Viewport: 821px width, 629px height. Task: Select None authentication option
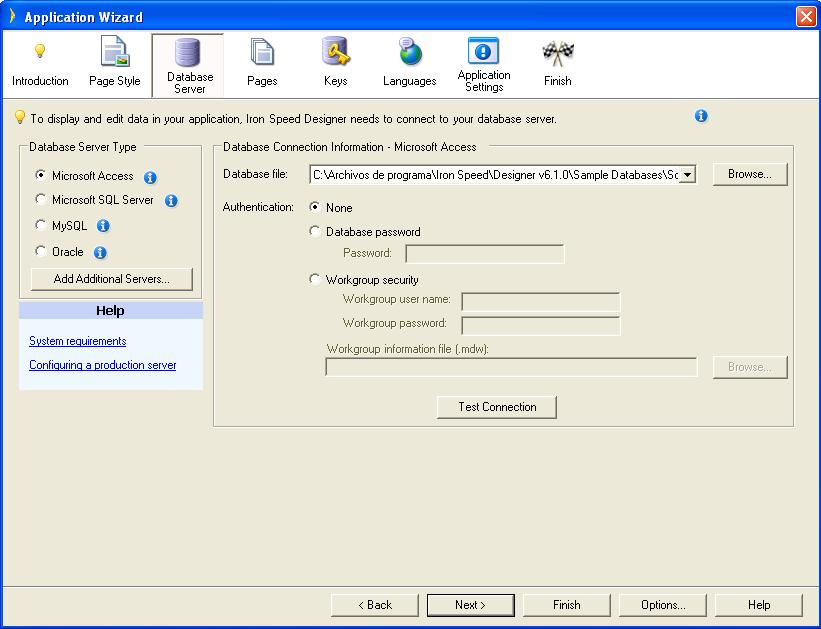click(x=314, y=207)
